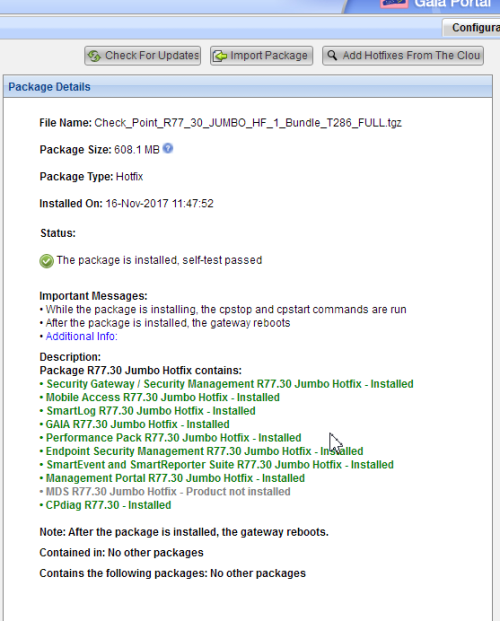500x621 pixels.
Task: Click the Package Type value Hotfix
Action: pos(129,177)
